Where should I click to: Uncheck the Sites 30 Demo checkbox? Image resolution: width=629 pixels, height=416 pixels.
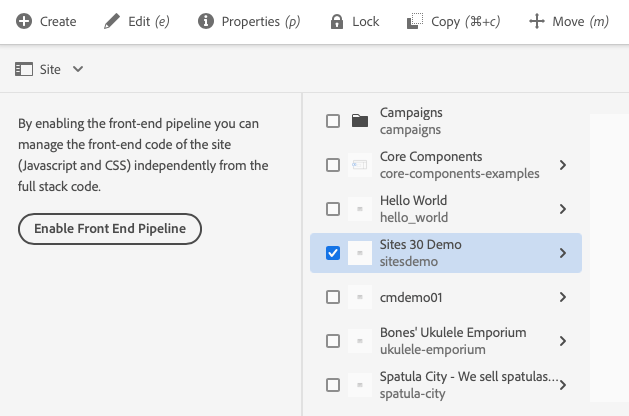pyautogui.click(x=333, y=253)
